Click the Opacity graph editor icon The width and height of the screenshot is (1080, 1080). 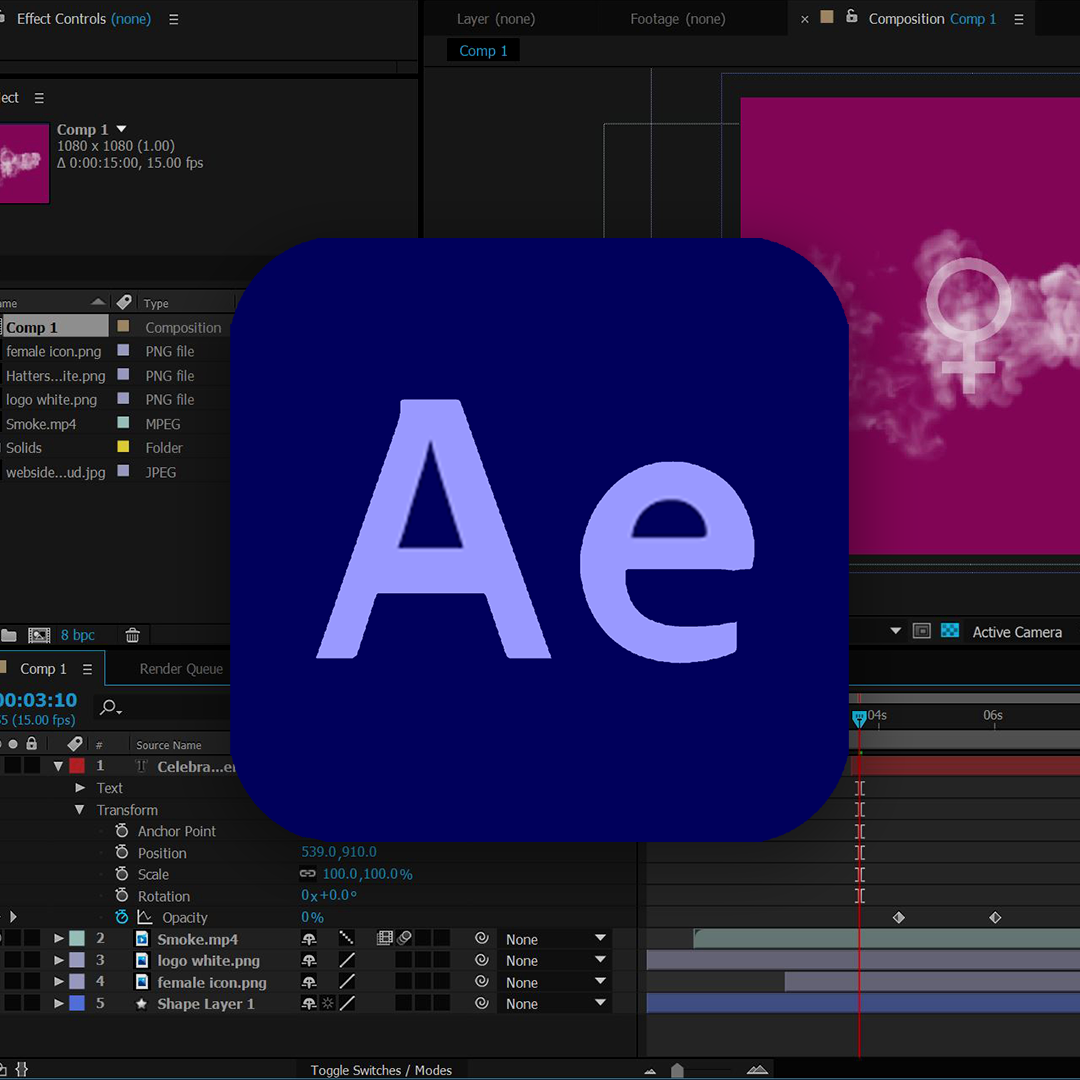click(145, 917)
